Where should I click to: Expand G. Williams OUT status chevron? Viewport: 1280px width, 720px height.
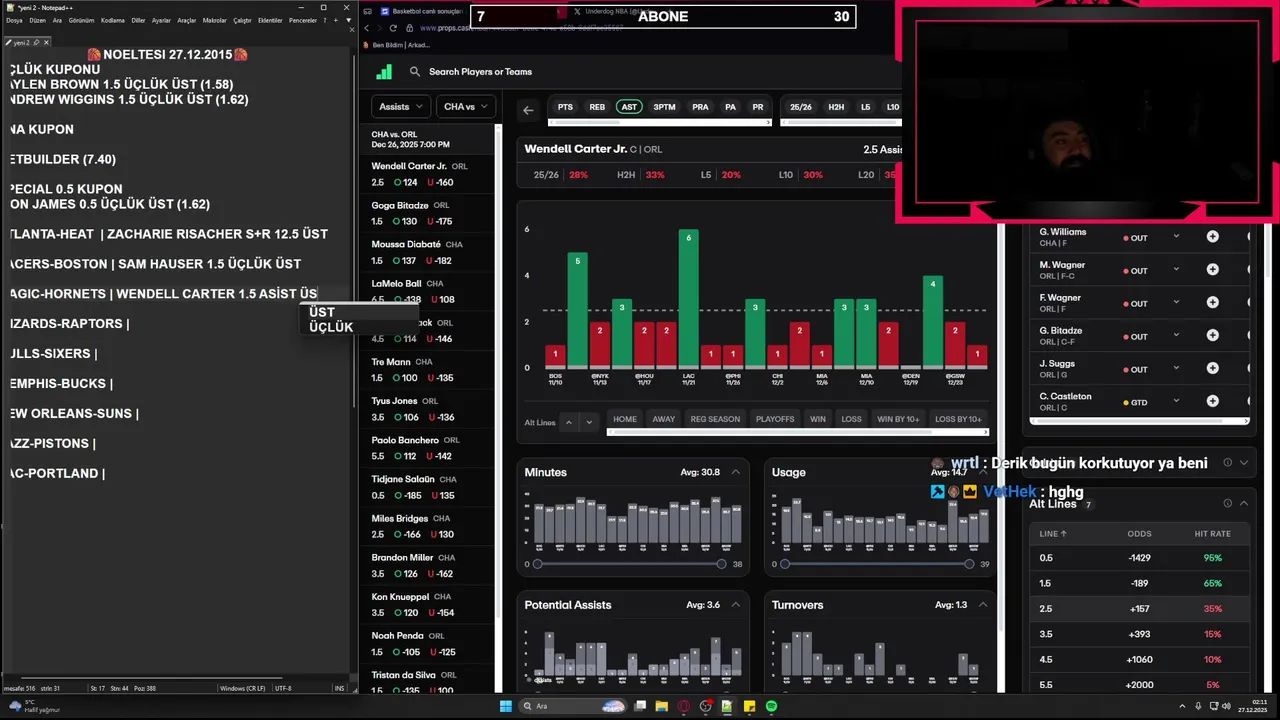(x=1176, y=237)
